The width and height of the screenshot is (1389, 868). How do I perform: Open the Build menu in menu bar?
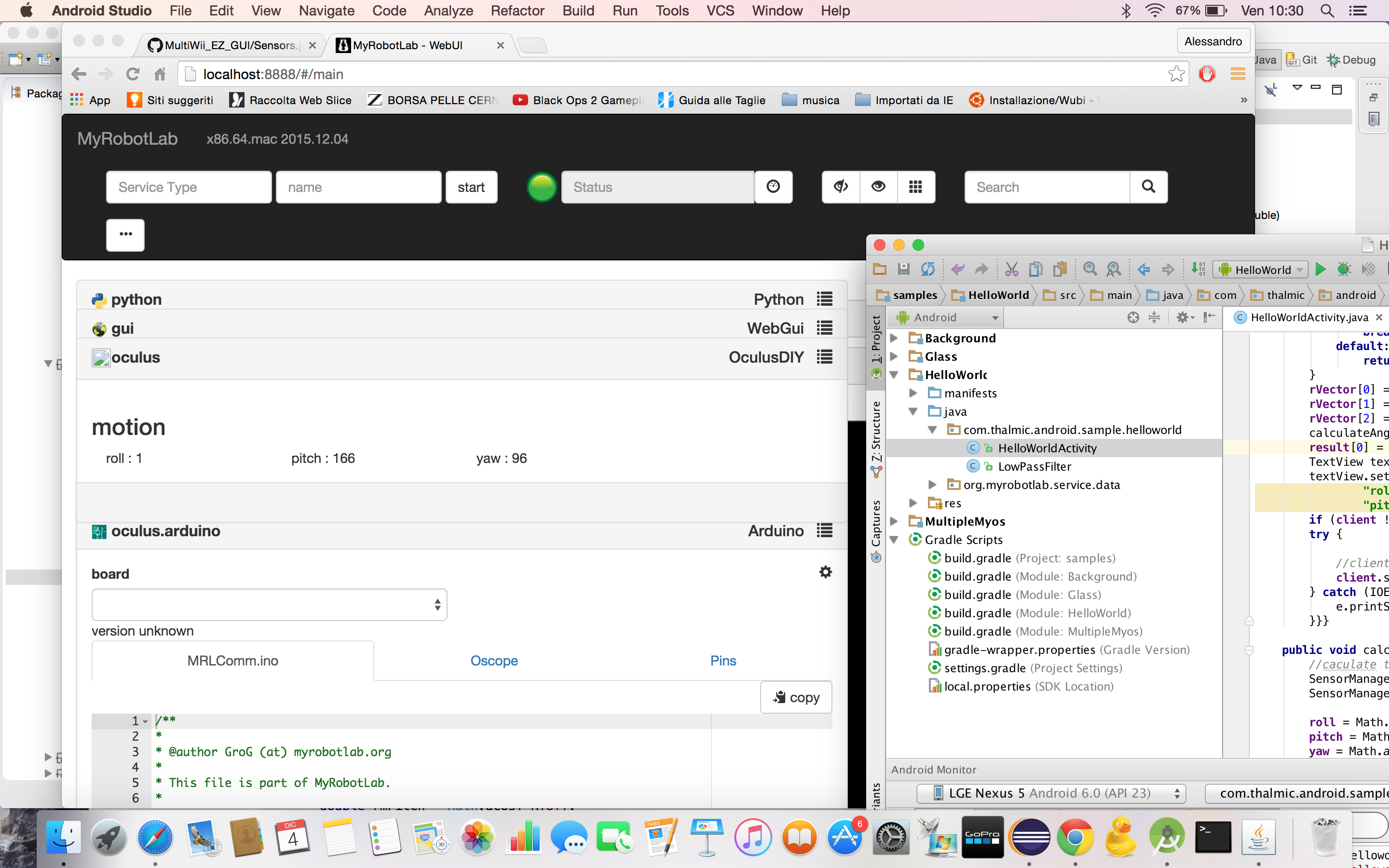578,10
